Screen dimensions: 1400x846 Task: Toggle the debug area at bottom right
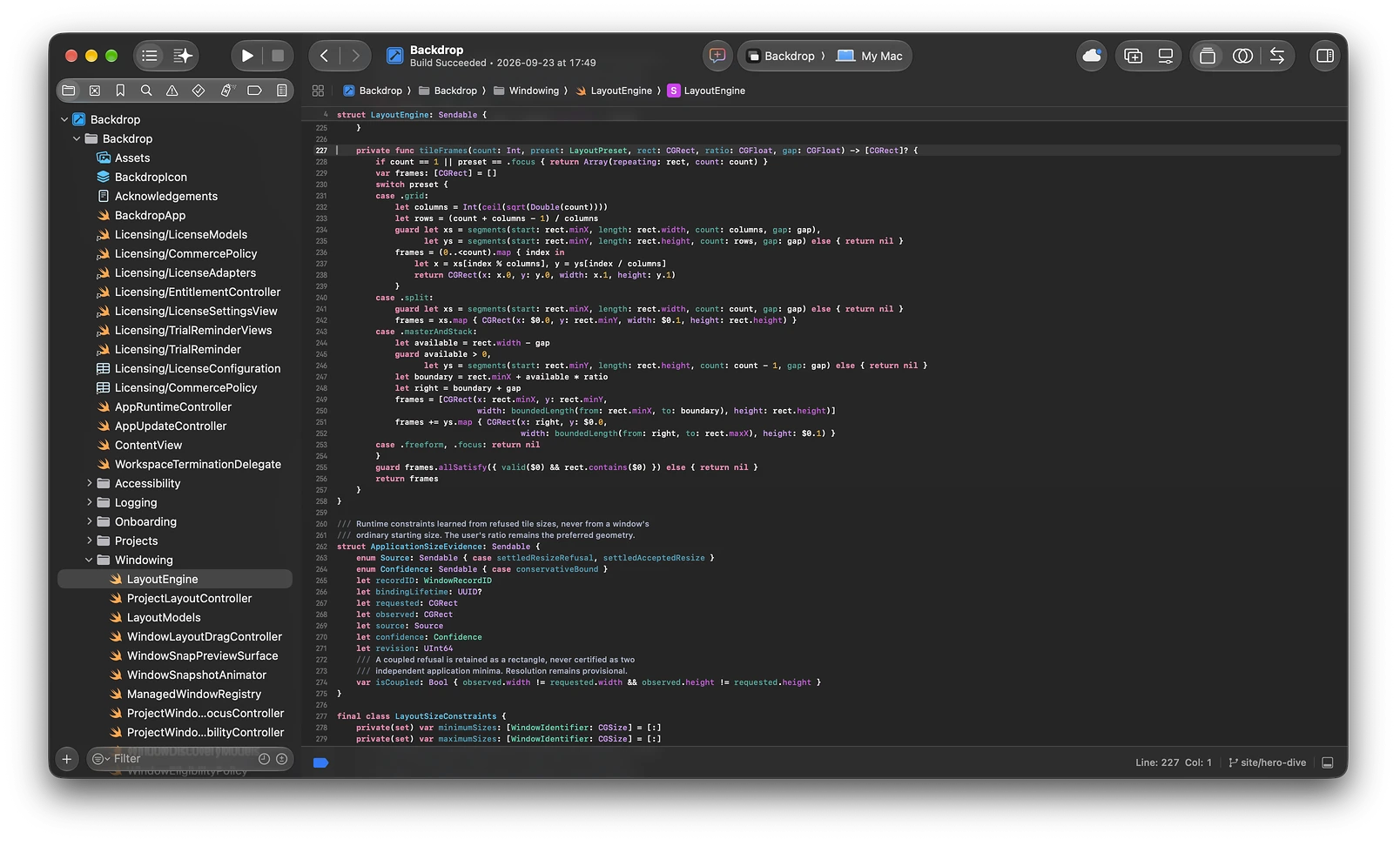pyautogui.click(x=1328, y=762)
